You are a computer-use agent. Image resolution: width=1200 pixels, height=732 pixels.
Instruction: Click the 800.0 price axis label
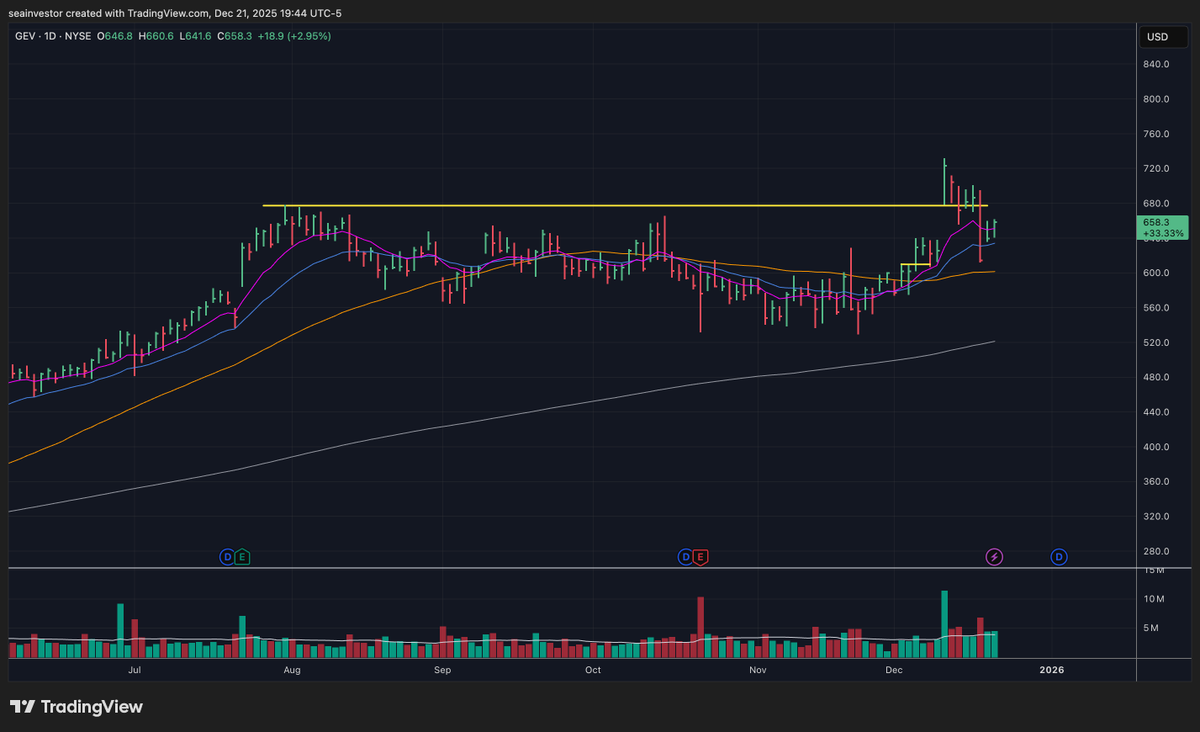pos(1156,99)
